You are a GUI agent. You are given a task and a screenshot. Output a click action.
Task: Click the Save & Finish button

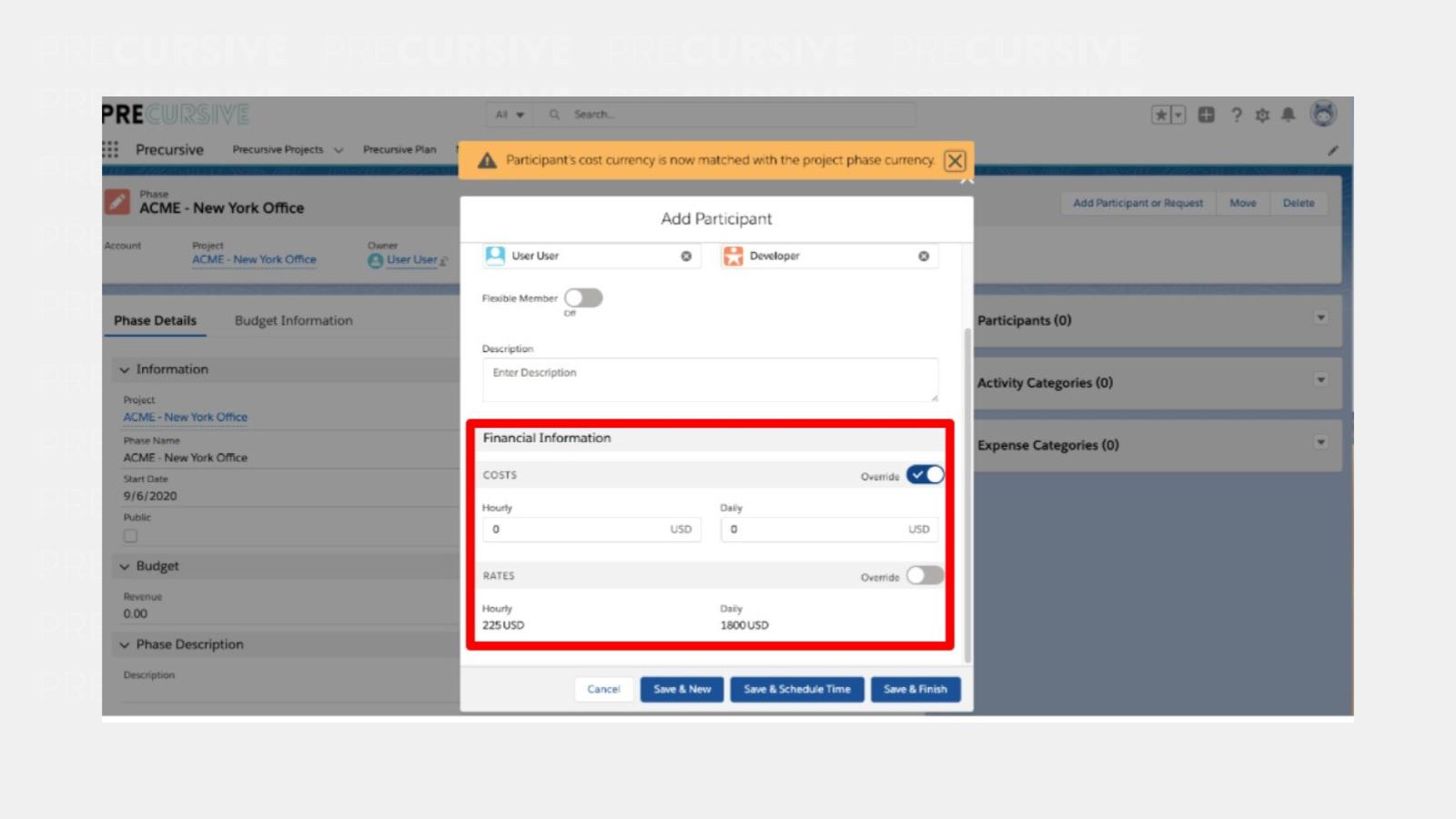click(915, 689)
